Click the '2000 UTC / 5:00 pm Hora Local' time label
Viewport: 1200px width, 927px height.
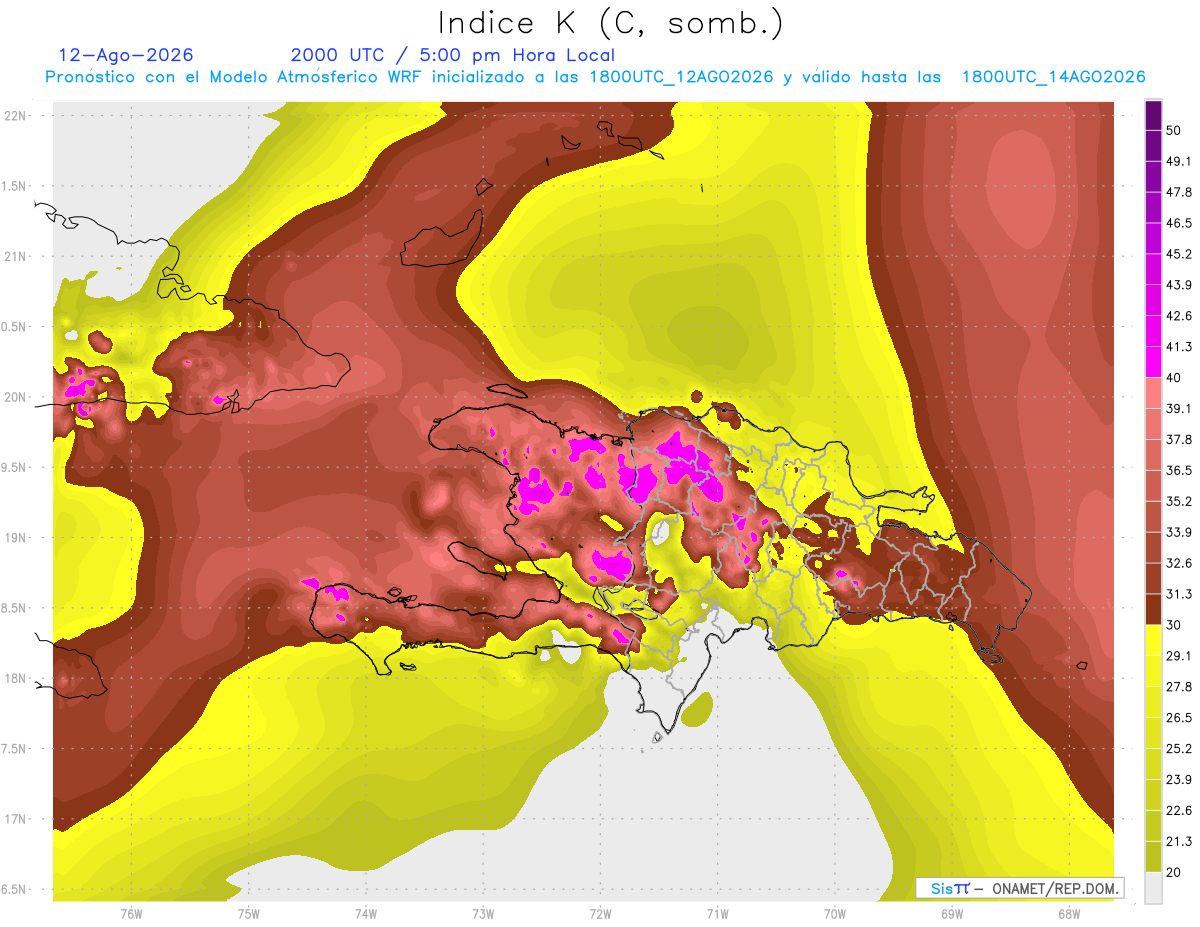[x=453, y=55]
